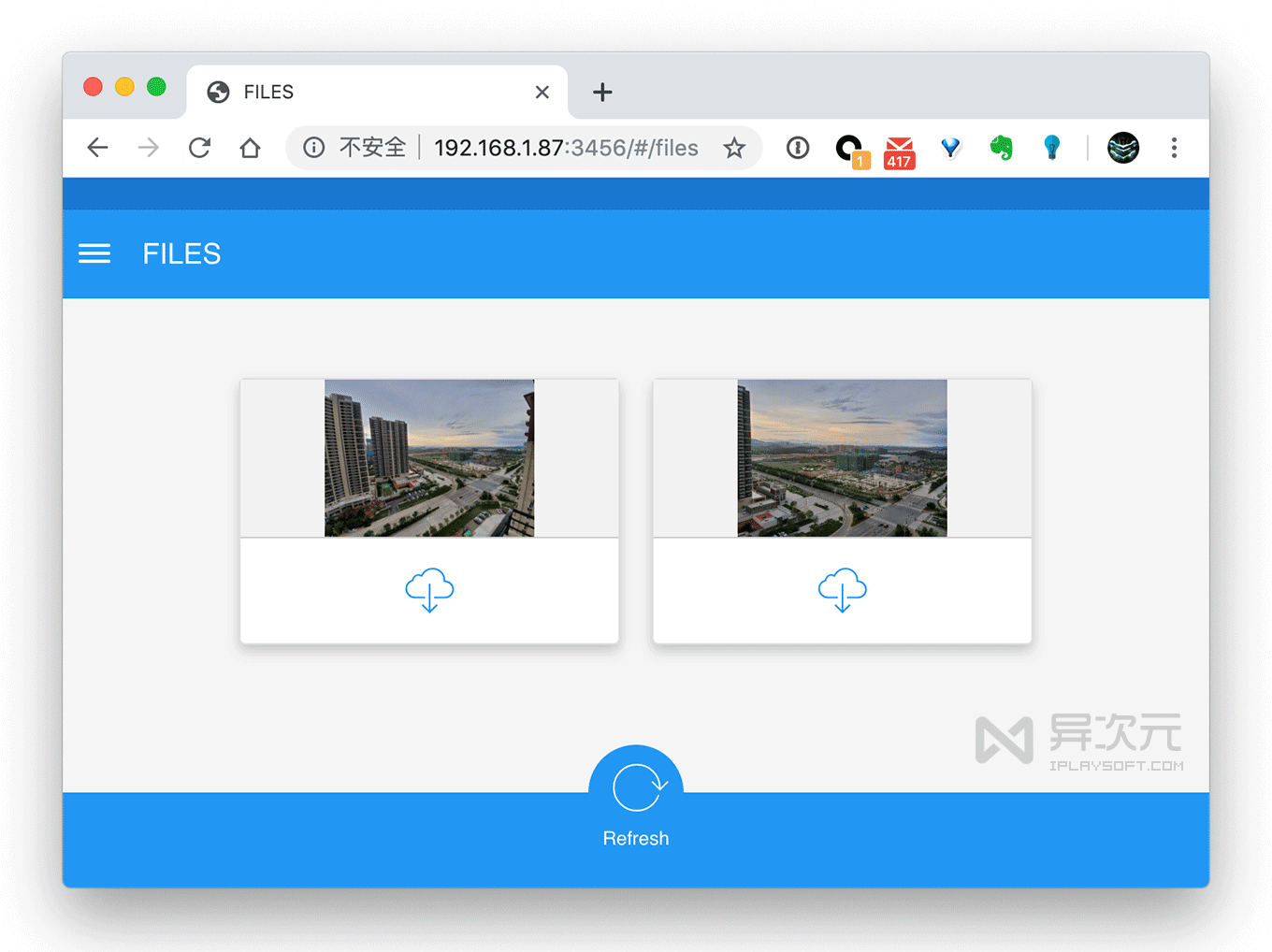Download the right photo via cloud icon
This screenshot has height=952, width=1272.
click(842, 590)
